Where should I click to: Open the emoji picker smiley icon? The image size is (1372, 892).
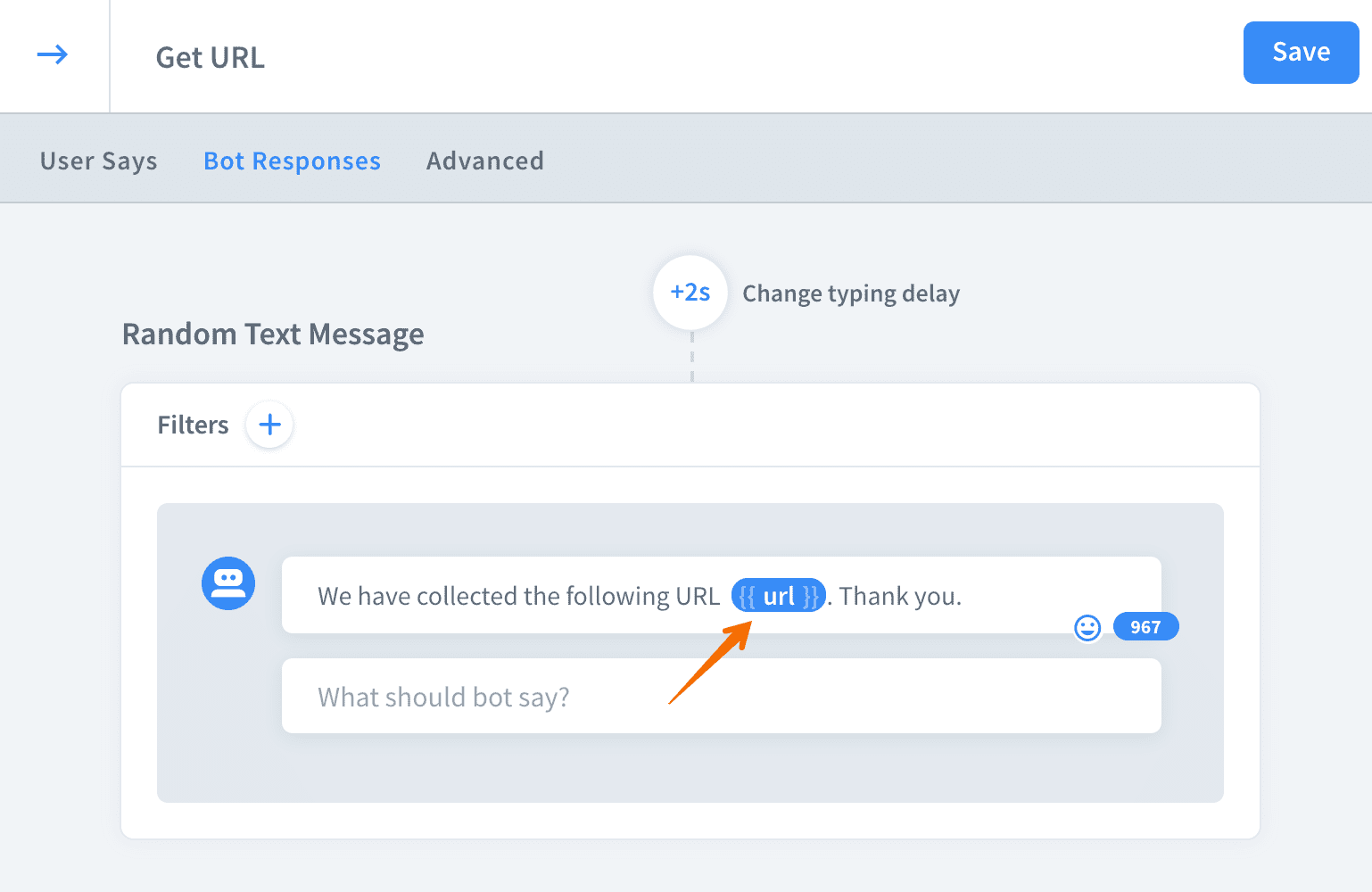(1087, 628)
